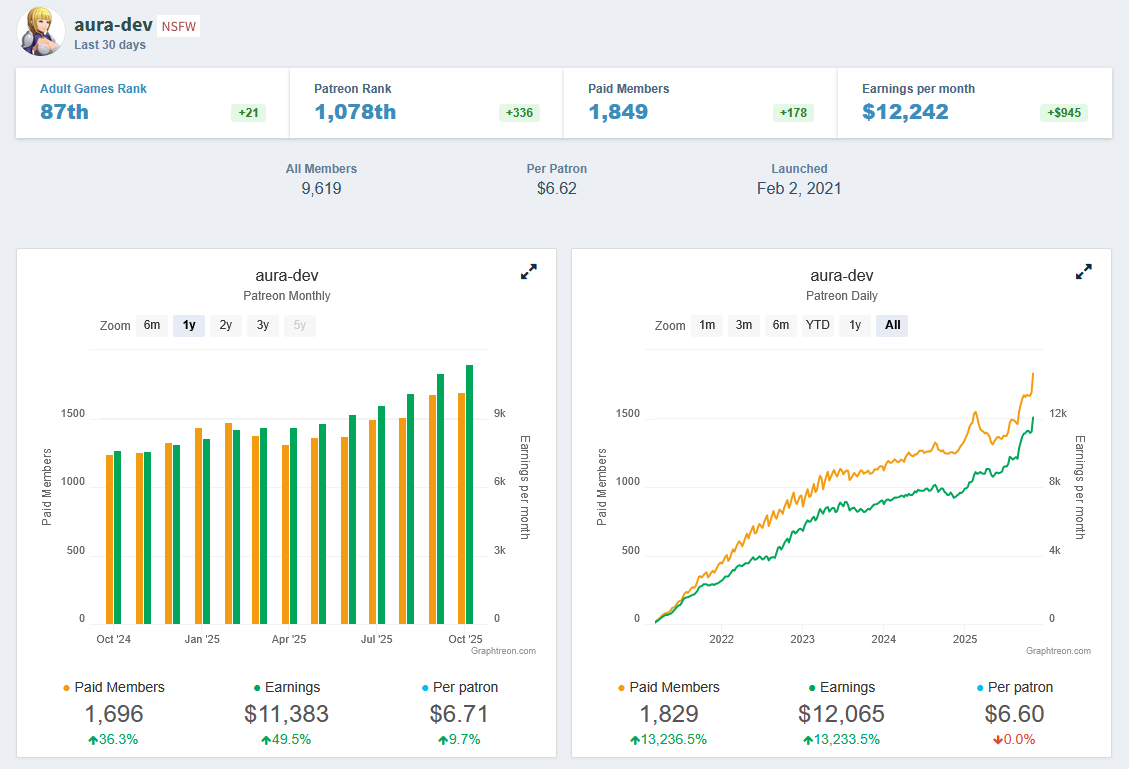The height and width of the screenshot is (769, 1129).
Task: Click the 1,696 paid members monthly value
Action: point(114,714)
